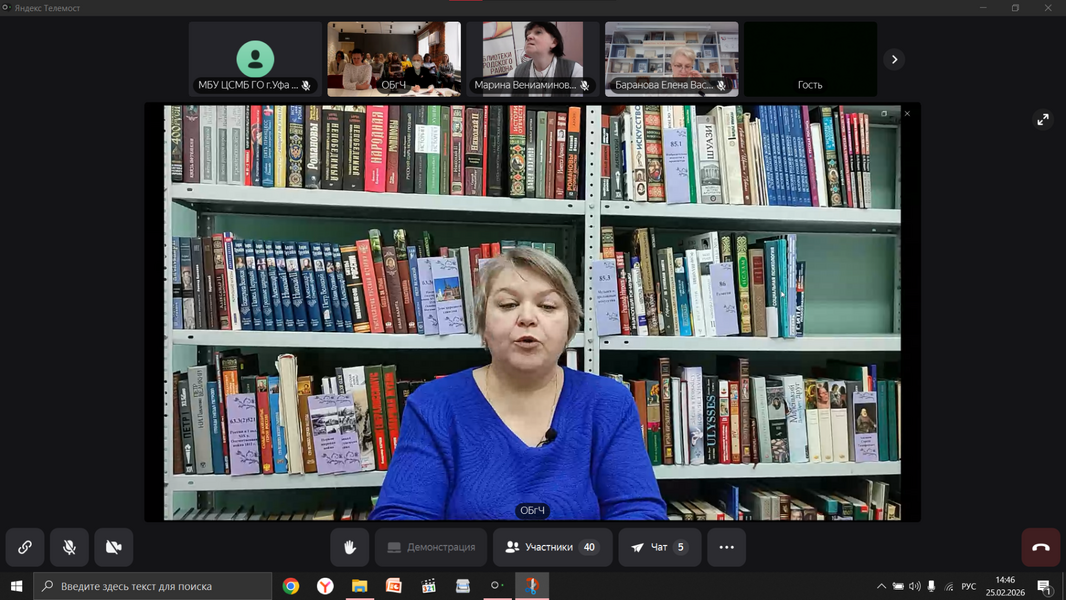Image resolution: width=1066 pixels, height=600 pixels.
Task: Show next participants with the right arrow
Action: (894, 60)
